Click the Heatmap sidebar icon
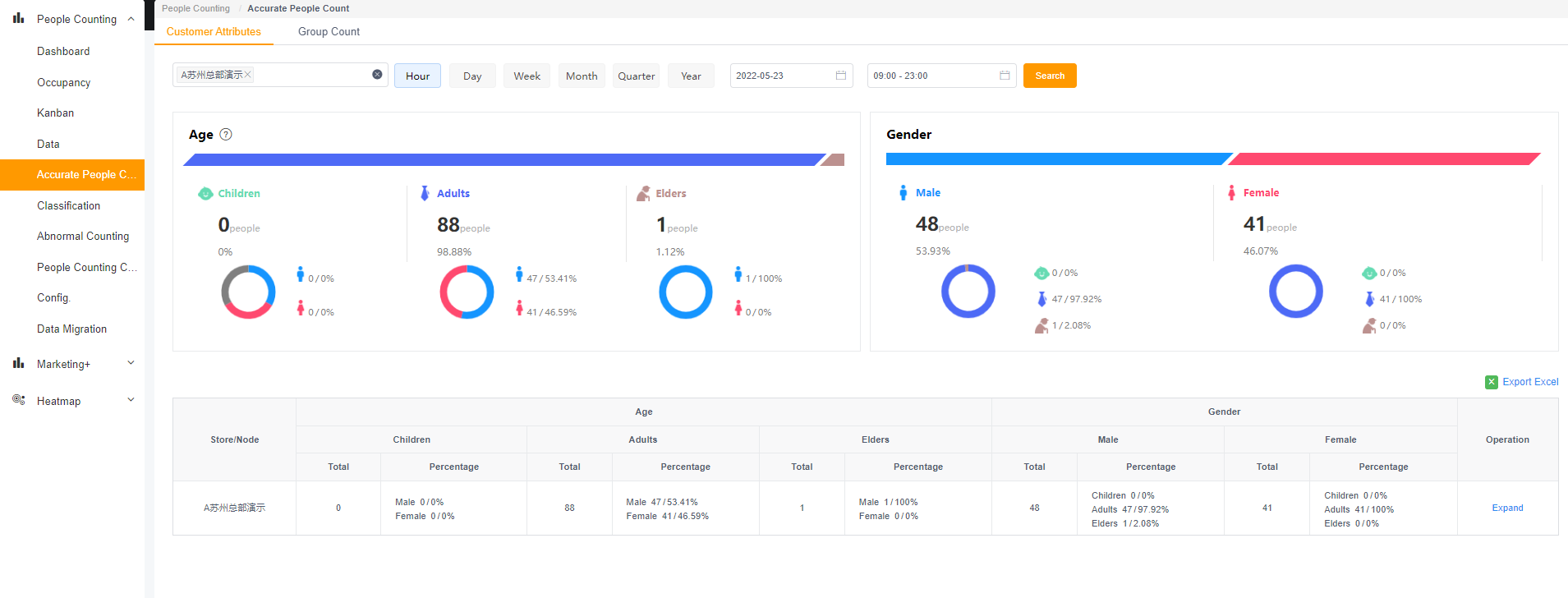1568x598 pixels. click(x=18, y=400)
